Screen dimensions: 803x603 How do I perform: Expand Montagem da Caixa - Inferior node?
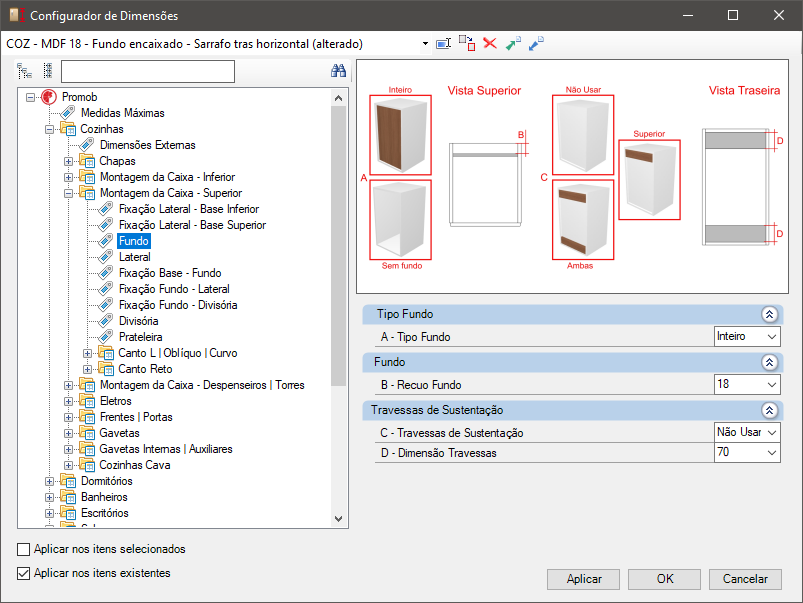[x=68, y=177]
